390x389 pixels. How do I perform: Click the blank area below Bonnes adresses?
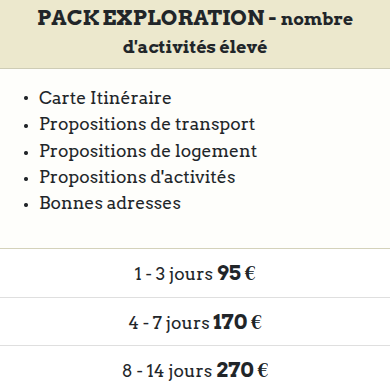tap(195, 230)
